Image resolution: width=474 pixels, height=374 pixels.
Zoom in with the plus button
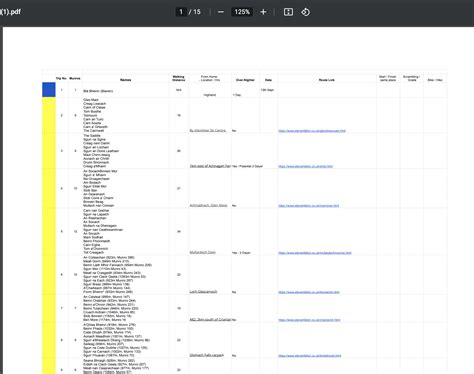click(x=263, y=12)
